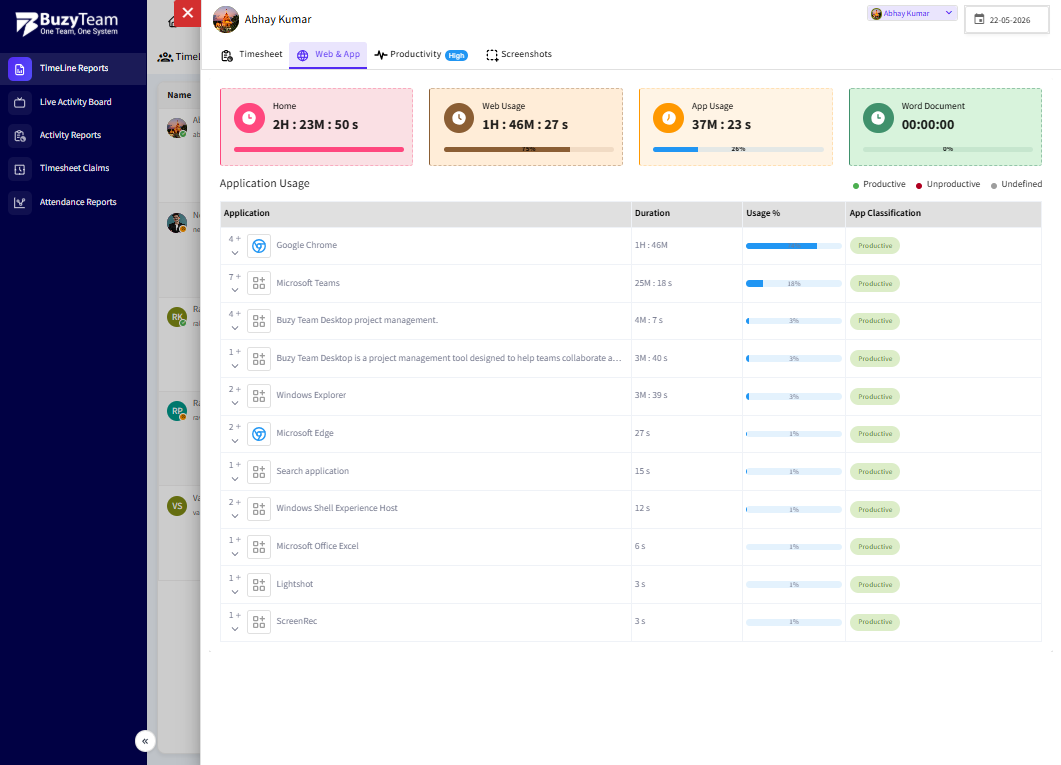The width and height of the screenshot is (1061, 765).
Task: Click the Web Usage clock icon
Action: coord(459,118)
